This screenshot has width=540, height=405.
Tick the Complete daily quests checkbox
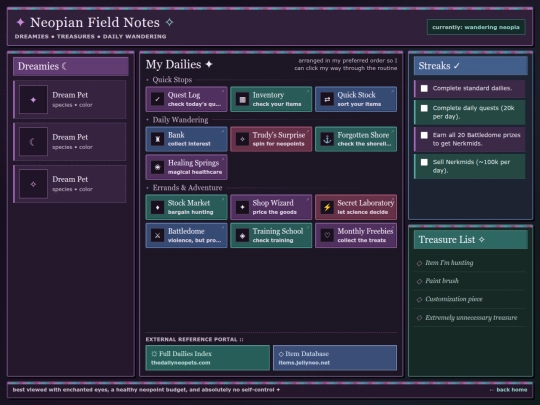[424, 108]
